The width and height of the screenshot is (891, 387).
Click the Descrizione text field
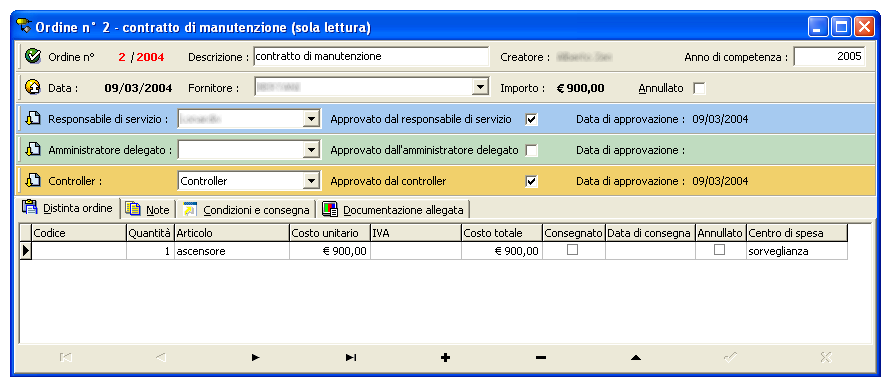coord(370,56)
